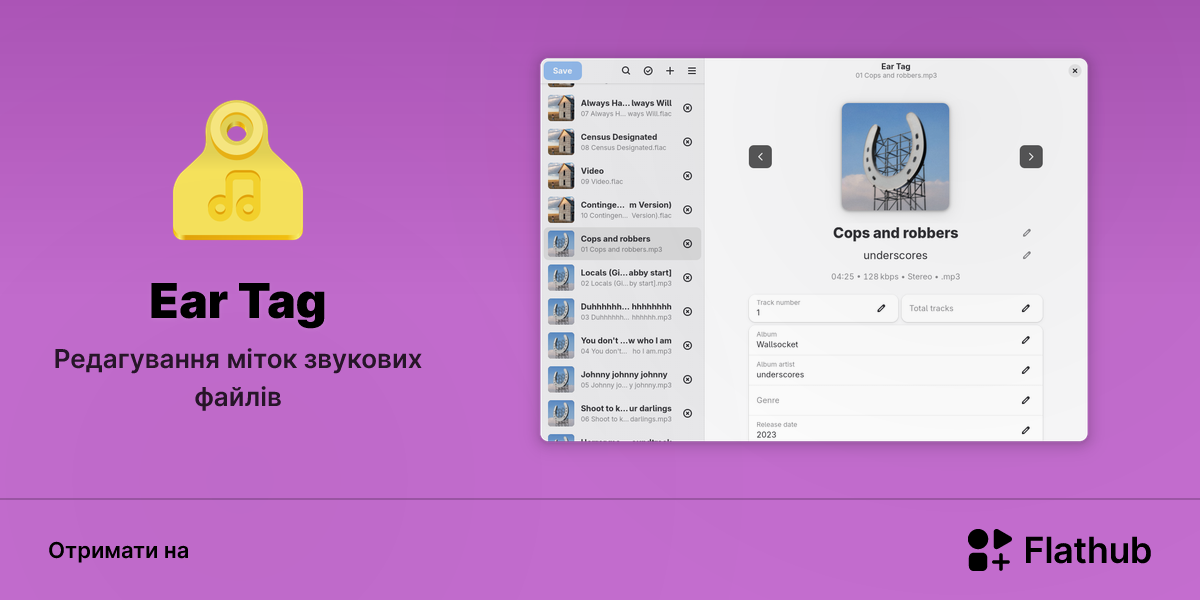The height and width of the screenshot is (600, 1200).
Task: Click the 04:25 • 128 kbps info line
Action: pyautogui.click(x=896, y=277)
